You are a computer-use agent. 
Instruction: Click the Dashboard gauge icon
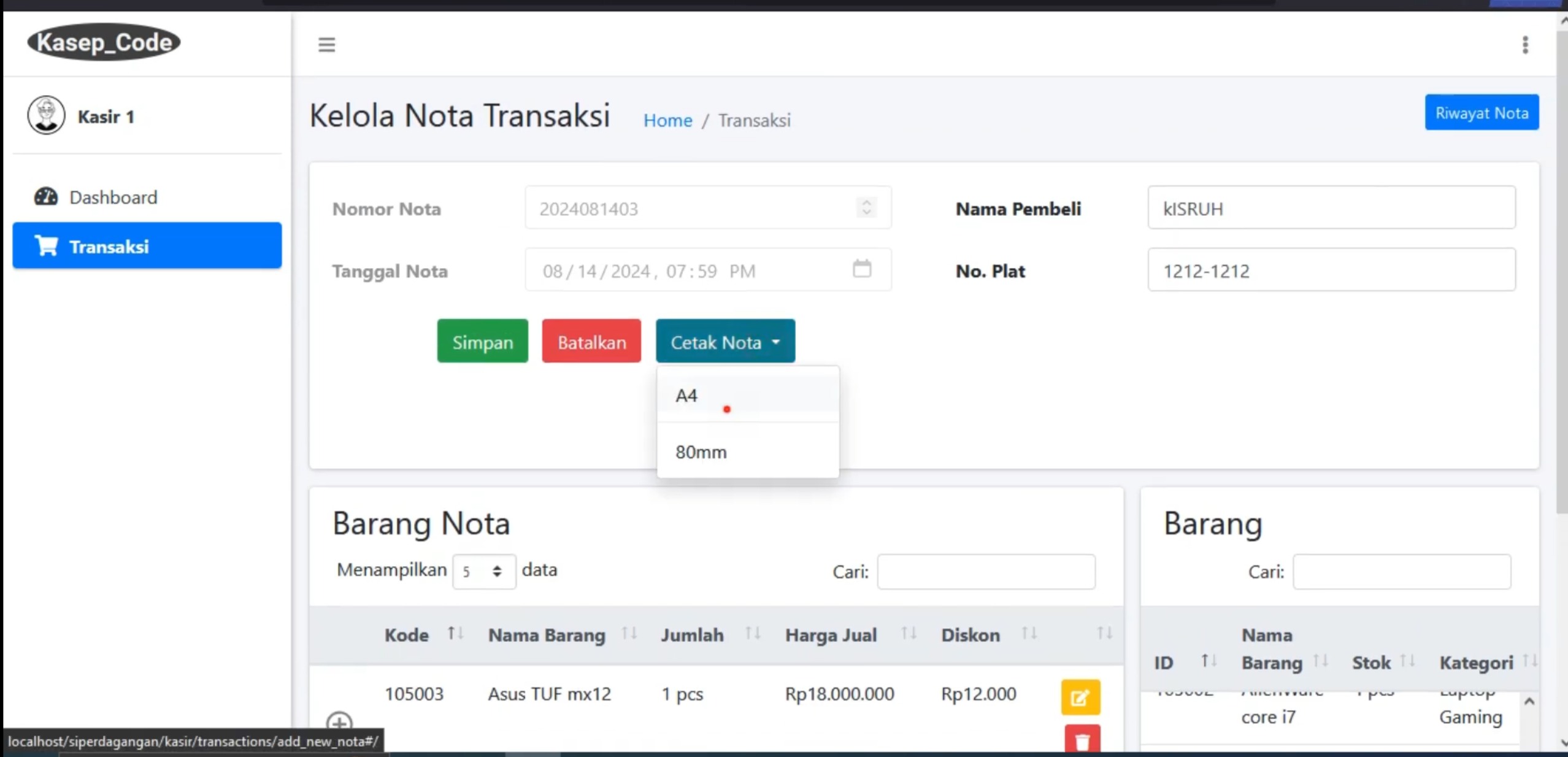(x=46, y=197)
